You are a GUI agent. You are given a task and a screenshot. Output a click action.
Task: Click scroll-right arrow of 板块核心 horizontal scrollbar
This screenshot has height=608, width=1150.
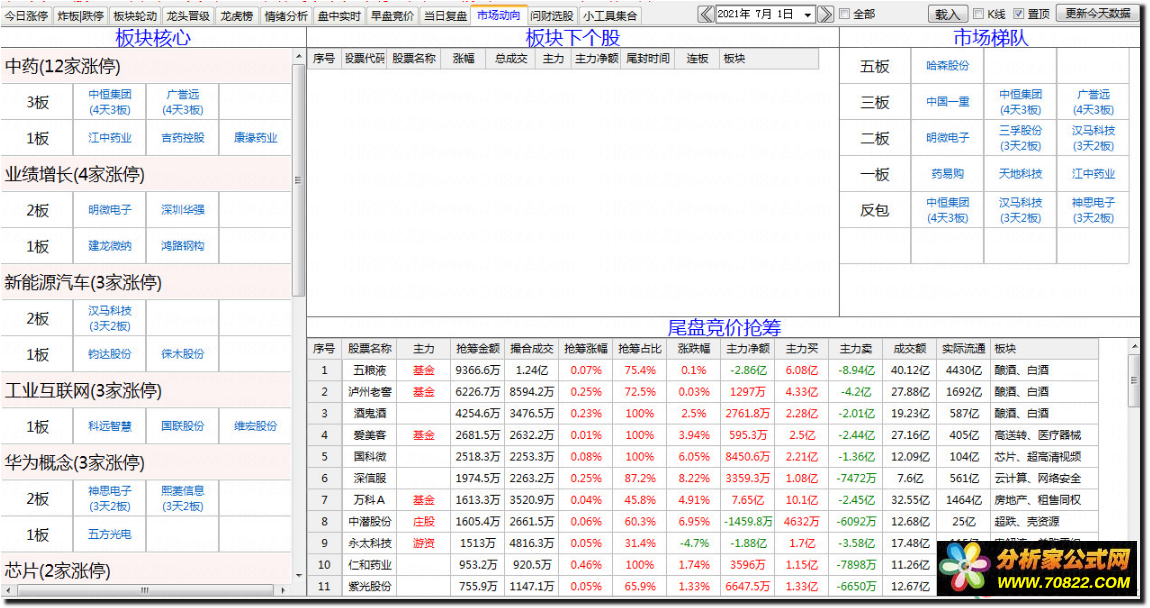[x=283, y=590]
